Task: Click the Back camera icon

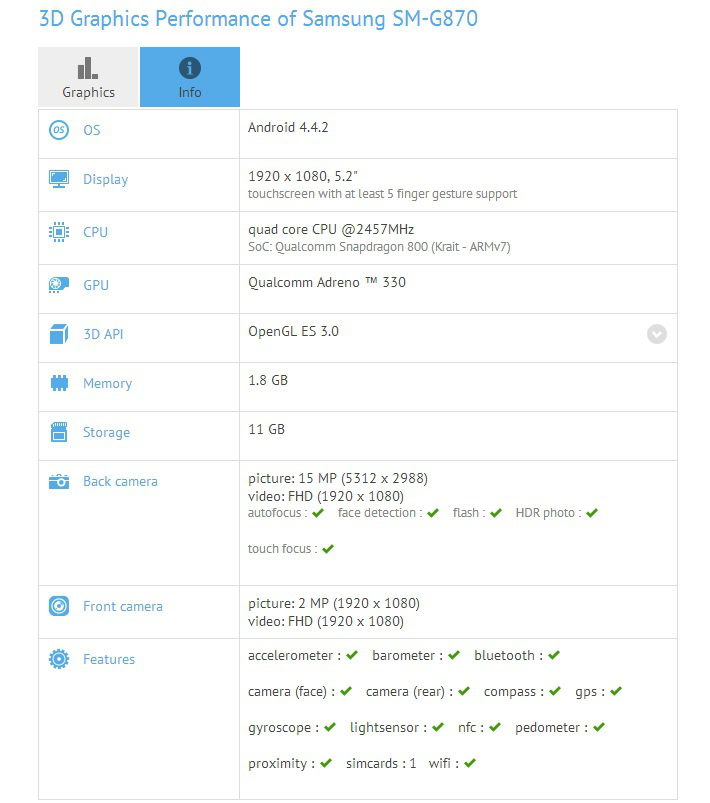Action: [59, 481]
